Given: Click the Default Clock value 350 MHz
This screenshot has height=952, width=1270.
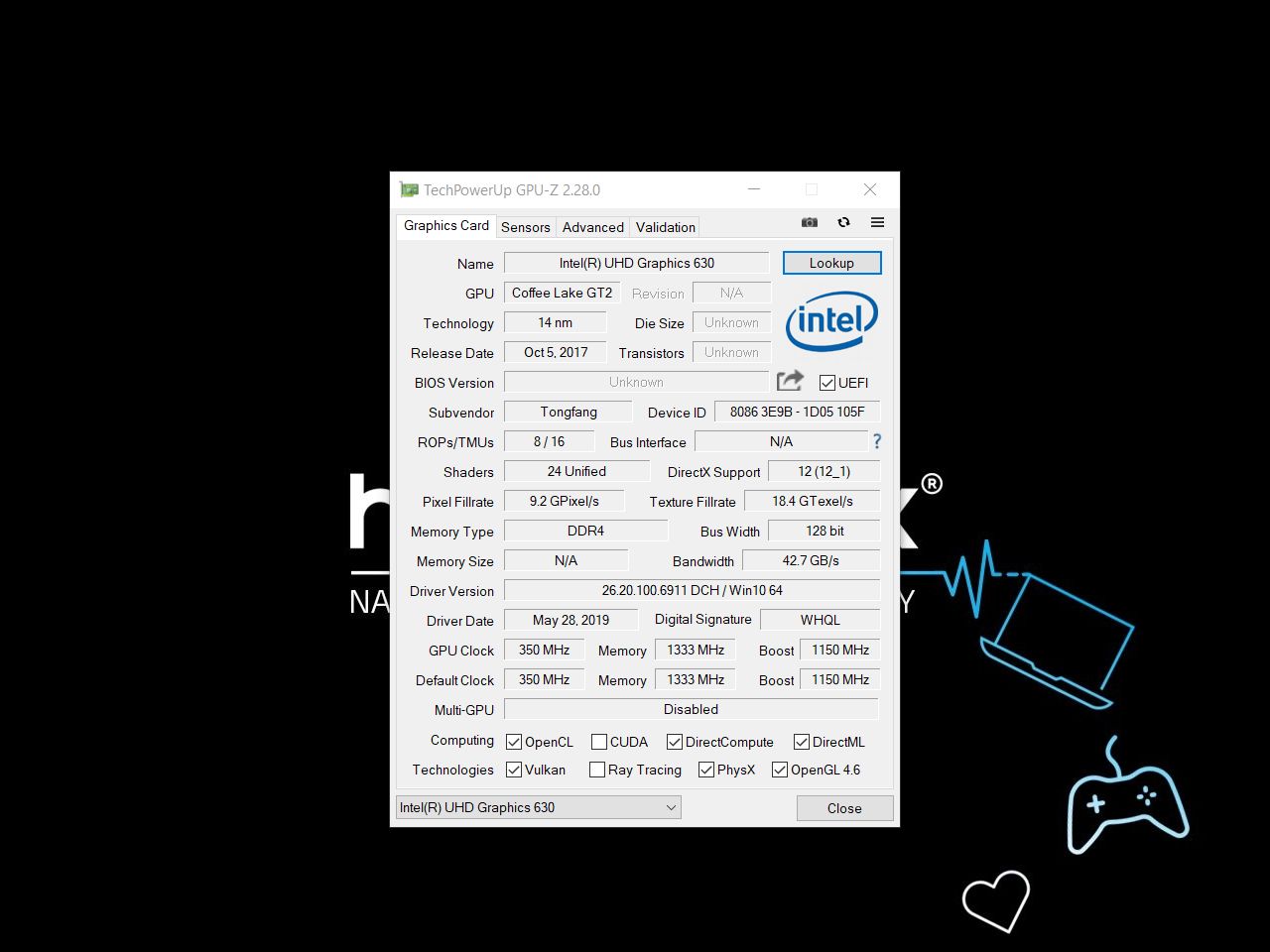Looking at the screenshot, I should pos(544,679).
